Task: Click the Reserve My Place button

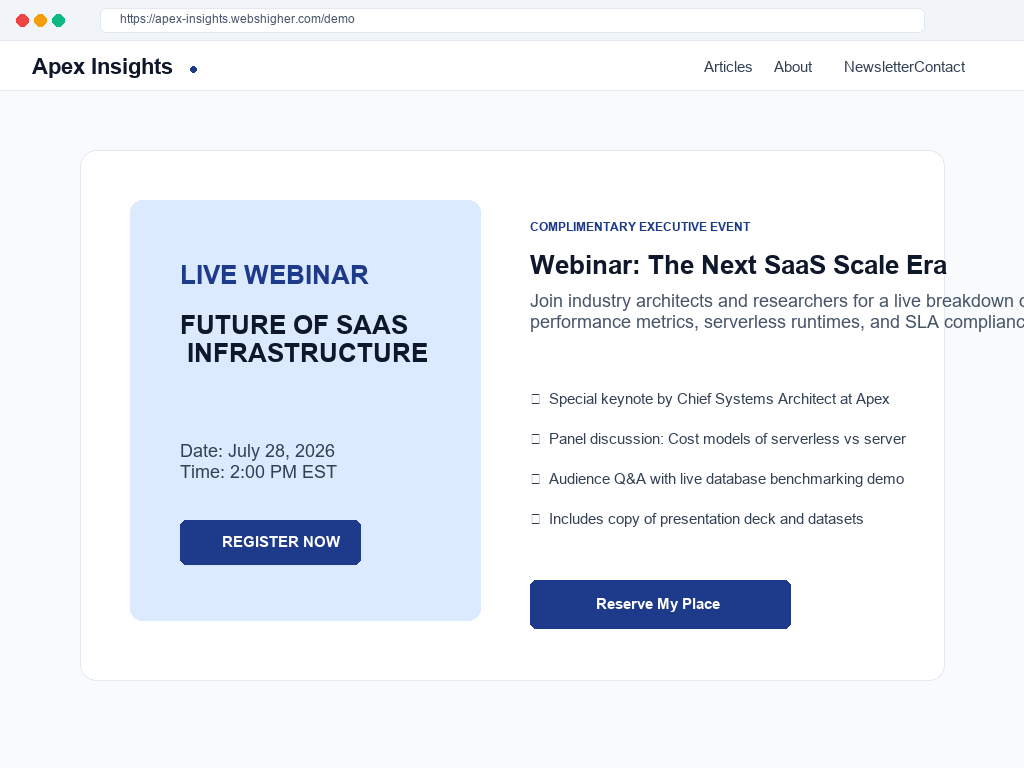Action: point(660,604)
